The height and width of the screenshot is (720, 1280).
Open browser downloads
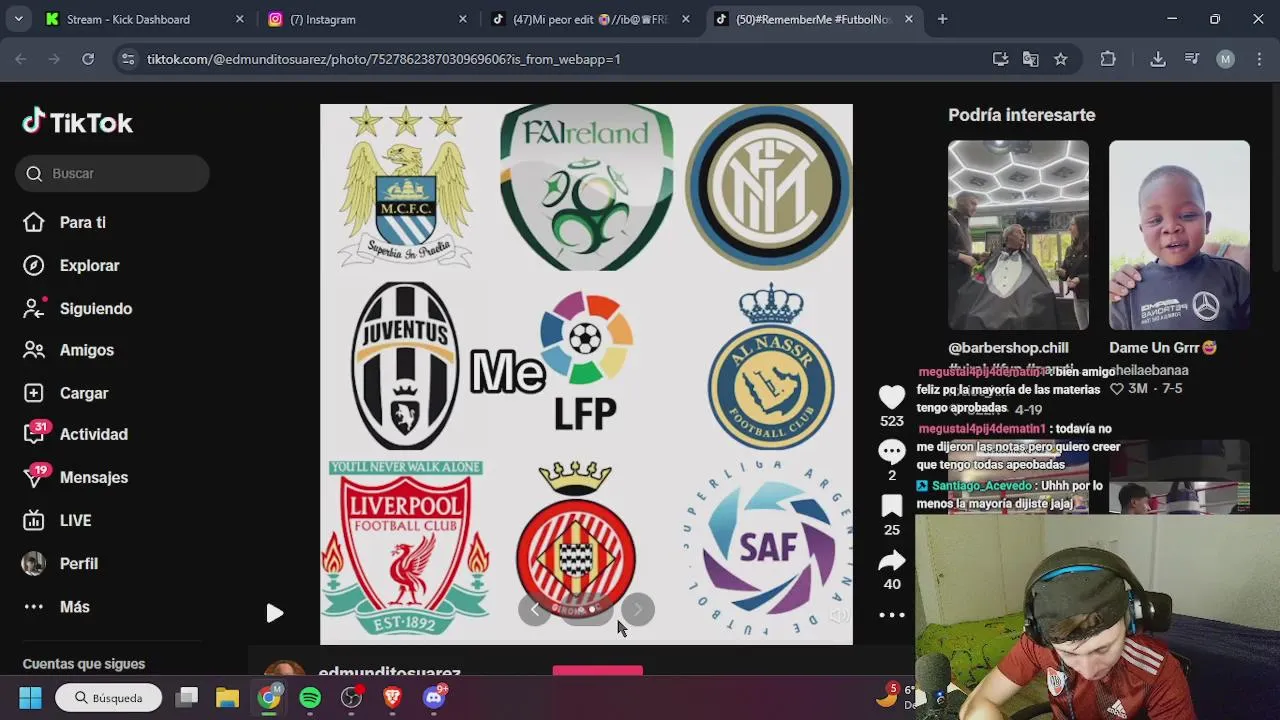pos(1158,59)
